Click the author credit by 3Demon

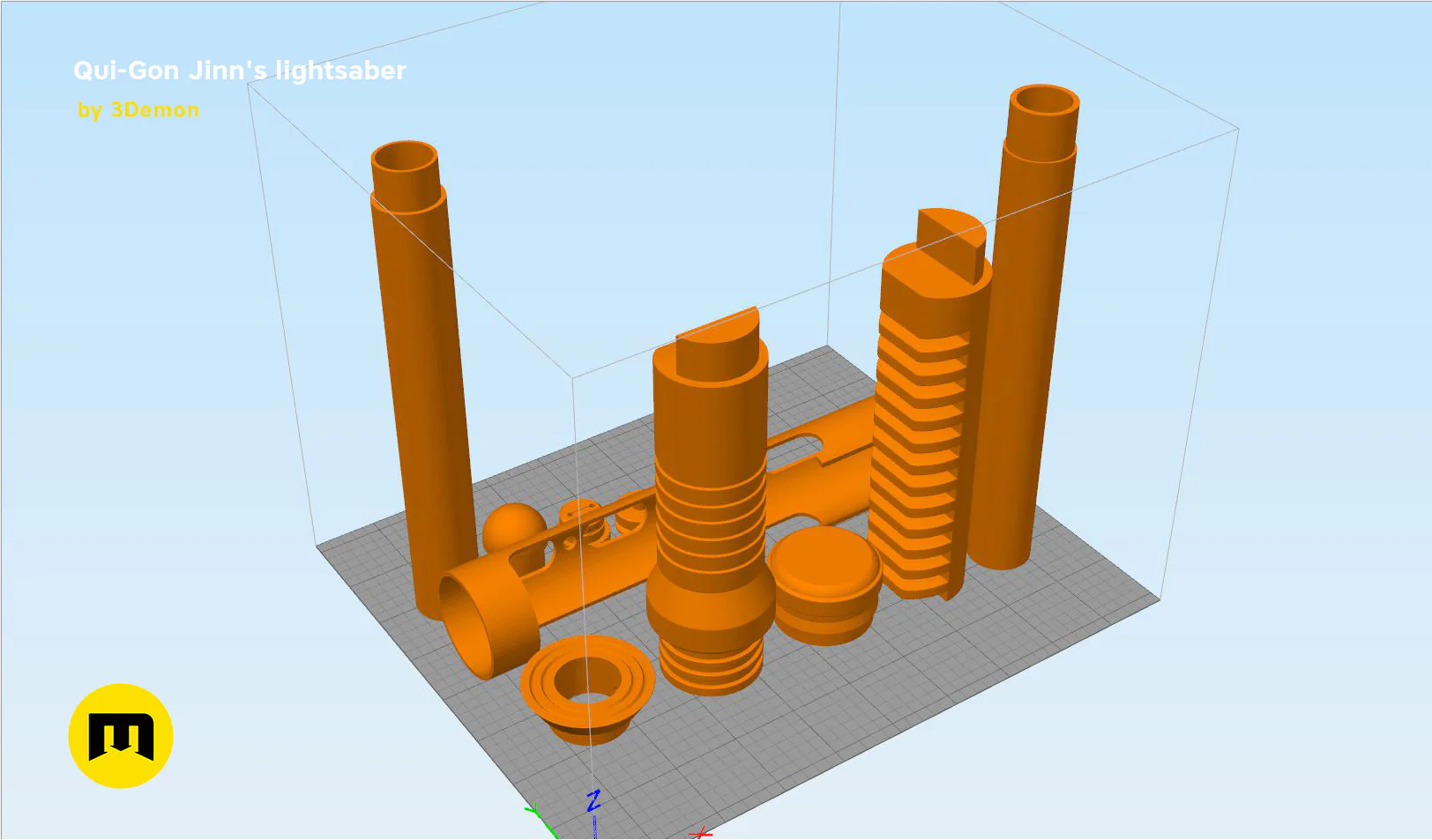click(x=138, y=110)
